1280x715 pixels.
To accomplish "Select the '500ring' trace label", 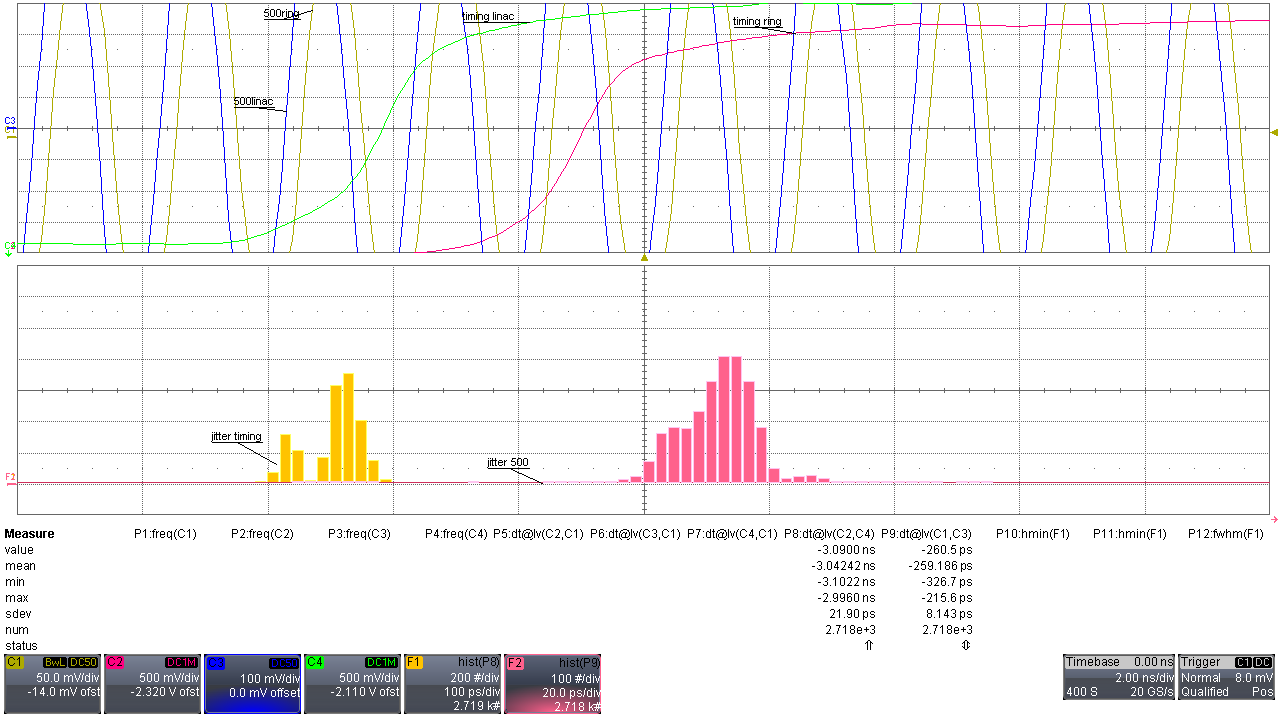I will click(x=284, y=14).
